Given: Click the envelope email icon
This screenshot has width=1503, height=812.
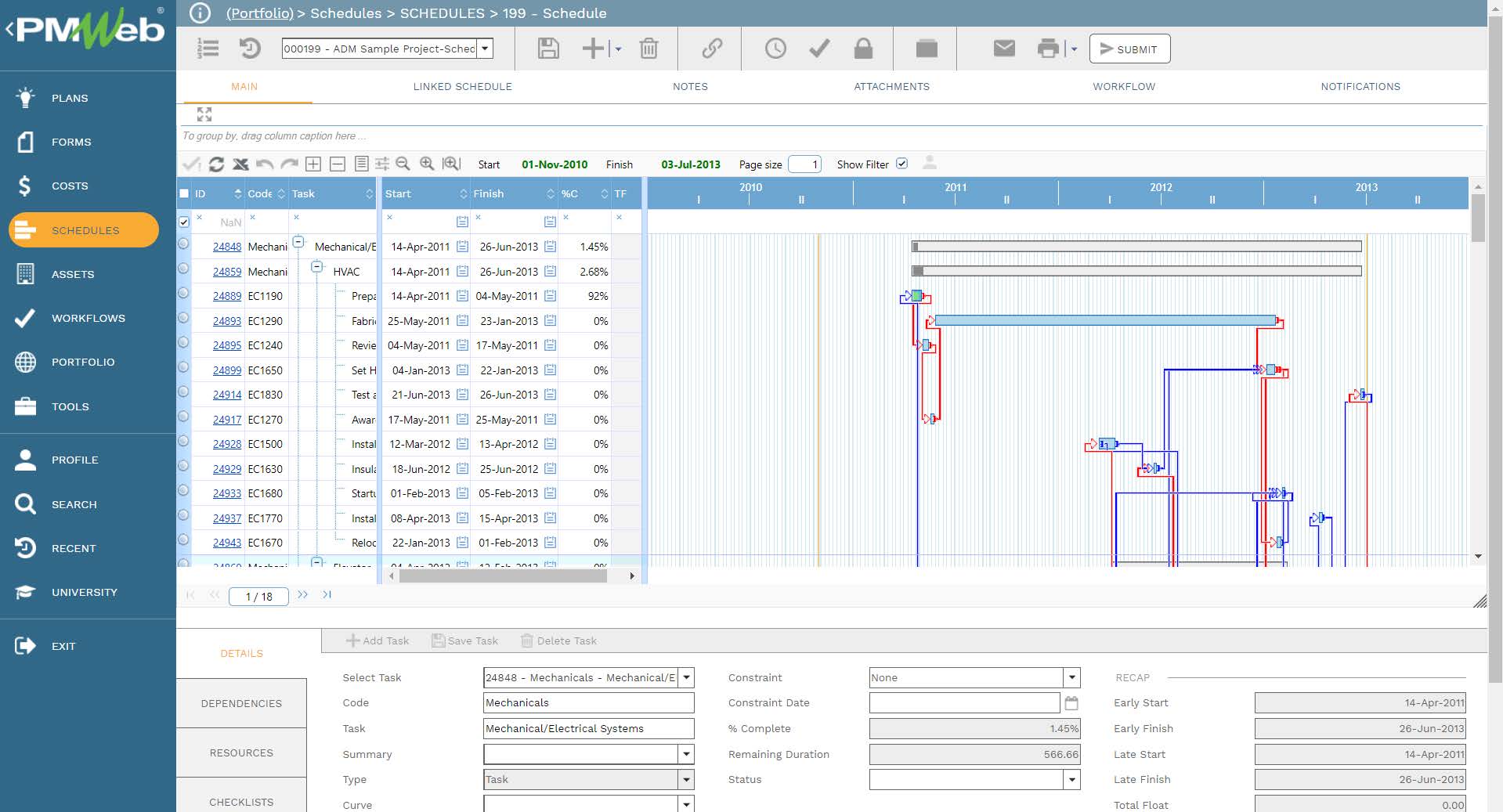Looking at the screenshot, I should (1004, 49).
